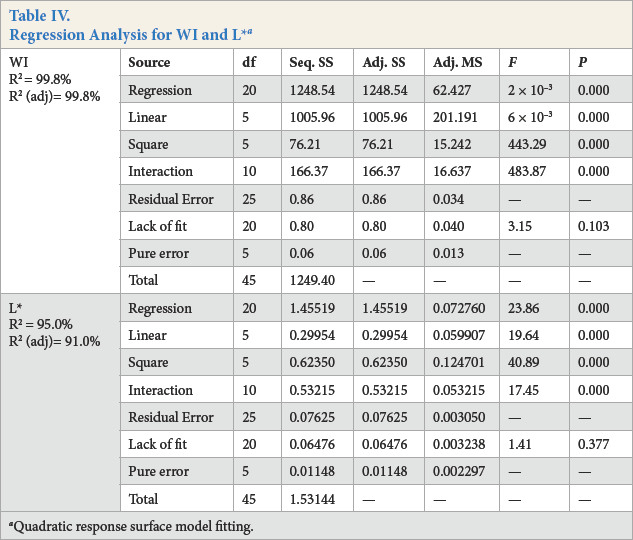Select the WI Regression Seq. SS value 1248.54
This screenshot has width=633, height=540.
(x=312, y=90)
